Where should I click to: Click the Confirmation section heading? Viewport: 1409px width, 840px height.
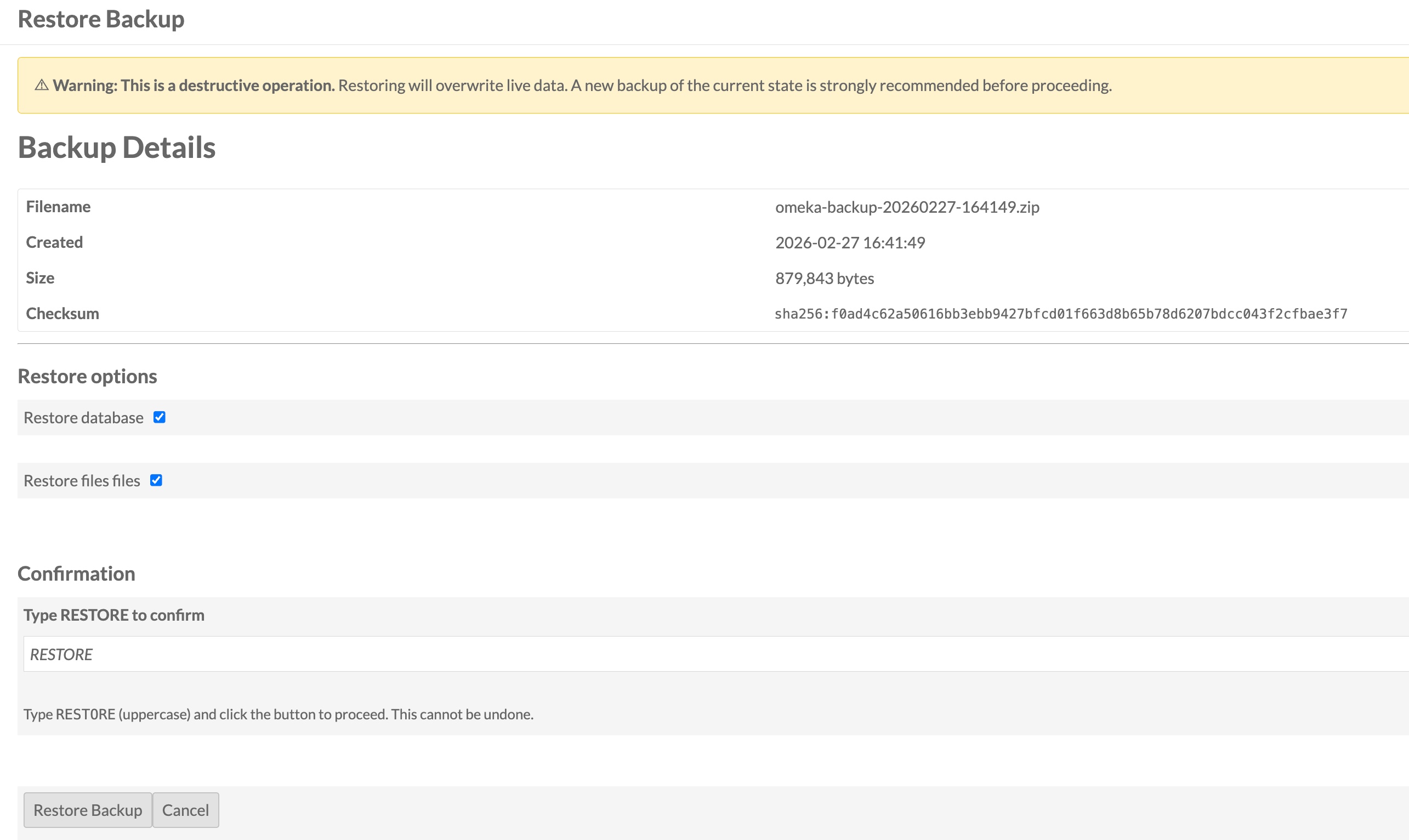coord(76,574)
